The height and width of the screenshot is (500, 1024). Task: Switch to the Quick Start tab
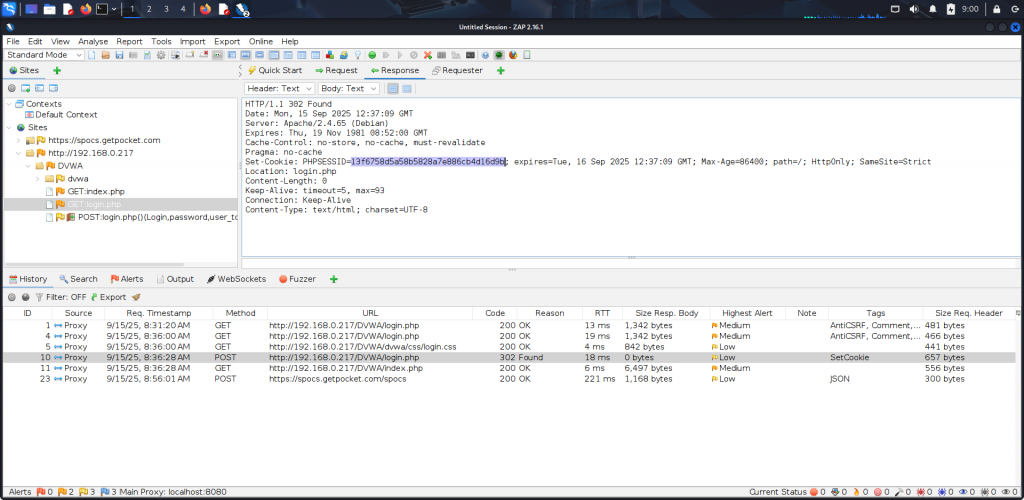274,70
